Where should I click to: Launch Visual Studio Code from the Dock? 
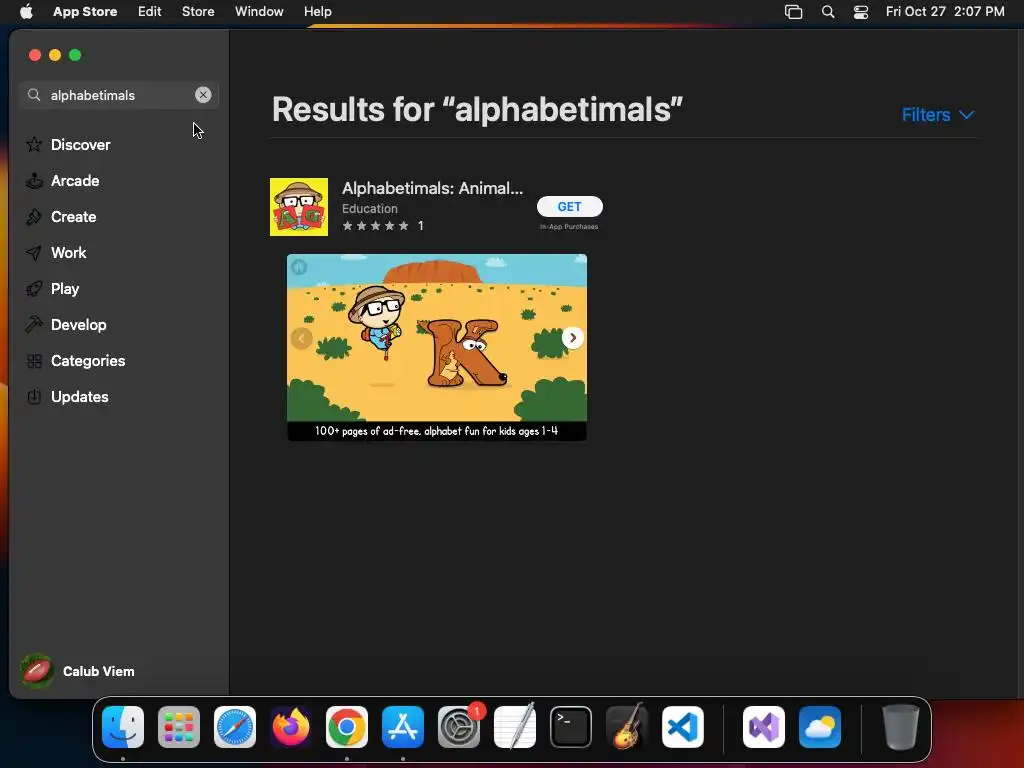pyautogui.click(x=682, y=727)
